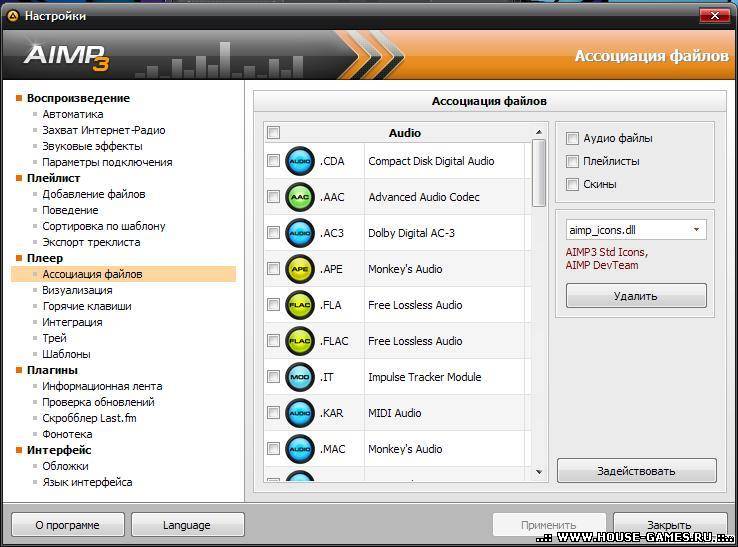Open Звуковые эффекты settings
Viewport: 738px width, 547px height.
(92, 146)
